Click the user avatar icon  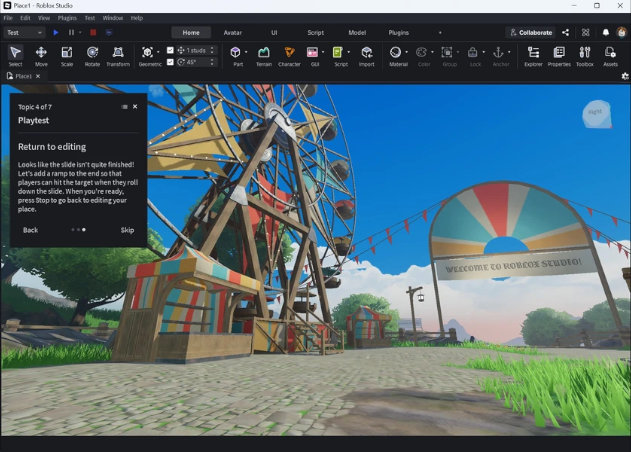[622, 33]
